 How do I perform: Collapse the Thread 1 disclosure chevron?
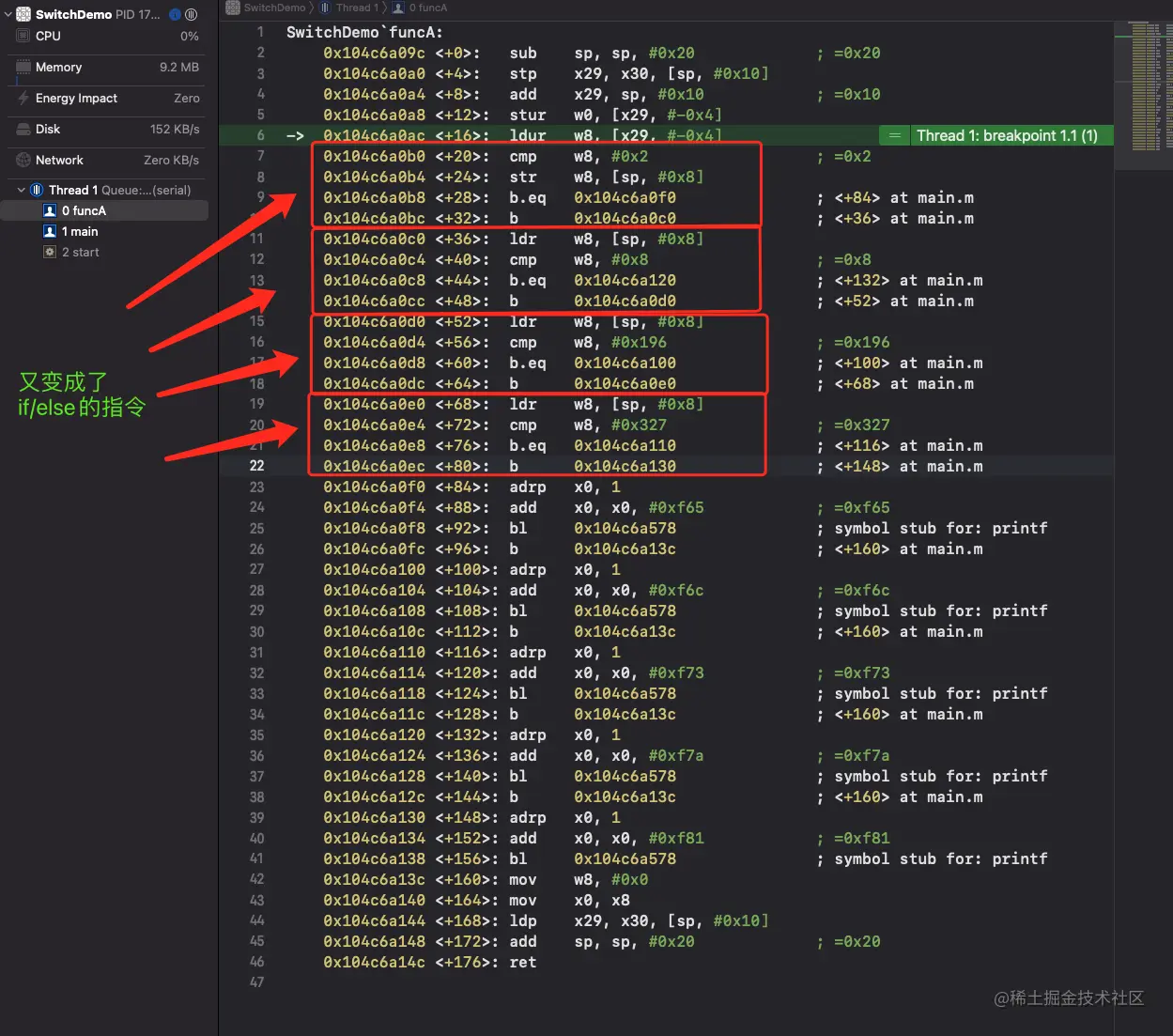[x=22, y=190]
